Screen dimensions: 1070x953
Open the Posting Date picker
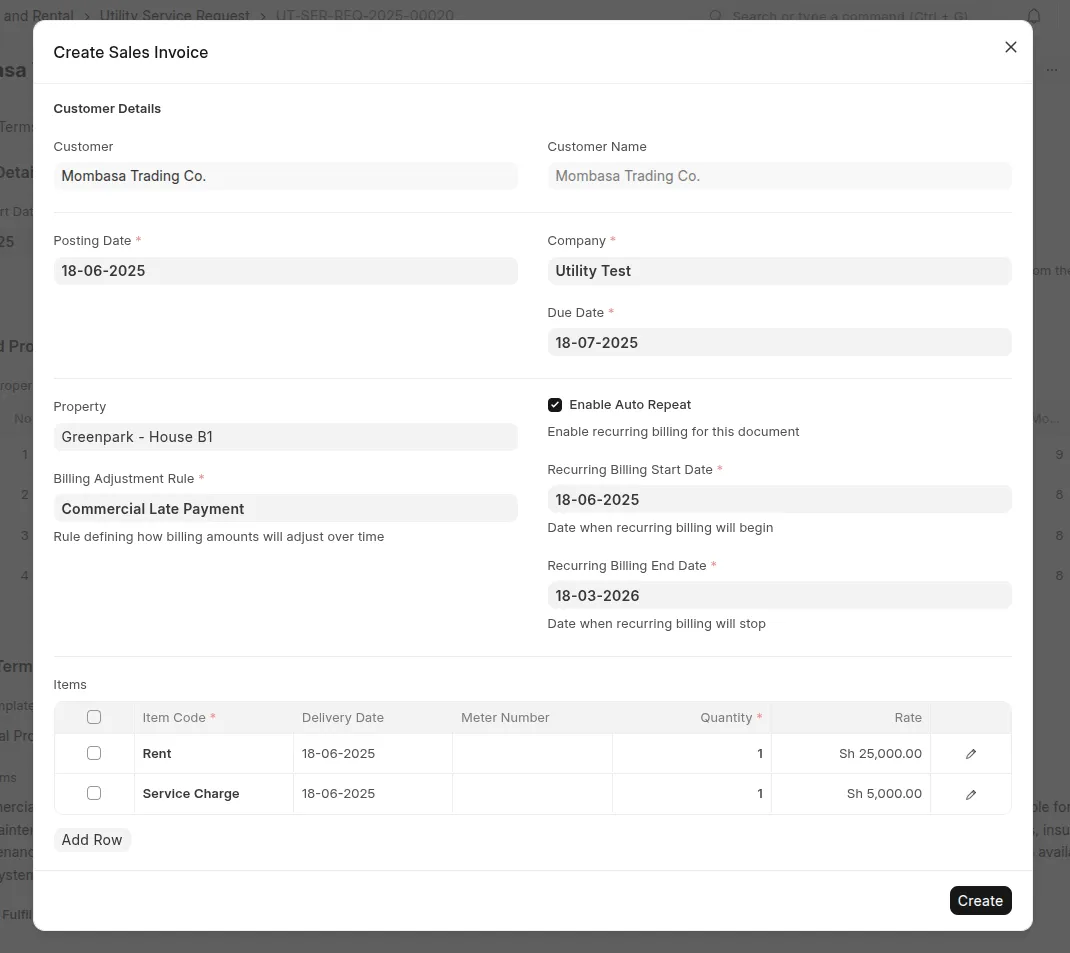285,271
